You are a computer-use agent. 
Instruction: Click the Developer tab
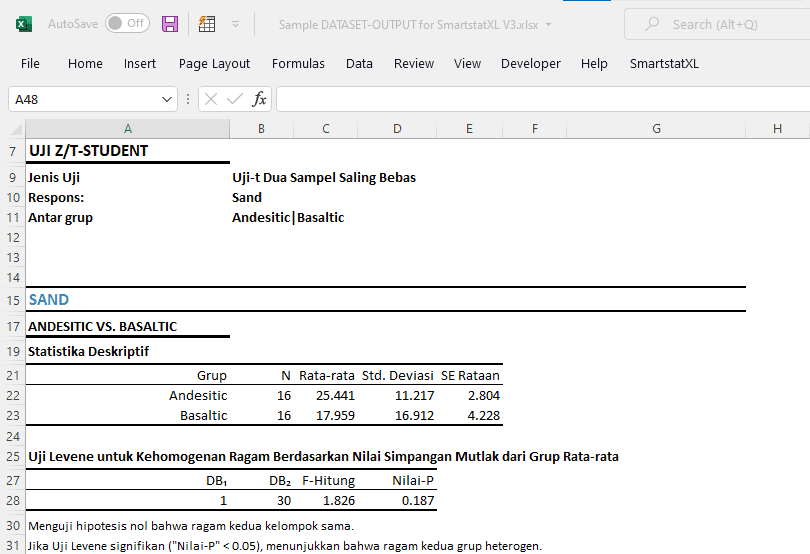click(530, 63)
